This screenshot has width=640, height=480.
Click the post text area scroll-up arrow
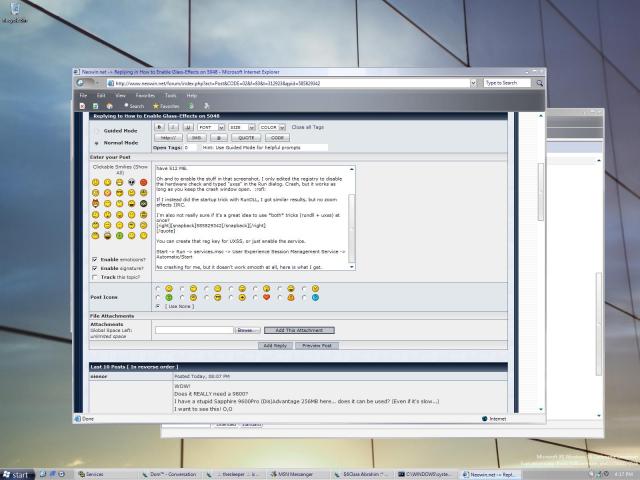[x=352, y=169]
